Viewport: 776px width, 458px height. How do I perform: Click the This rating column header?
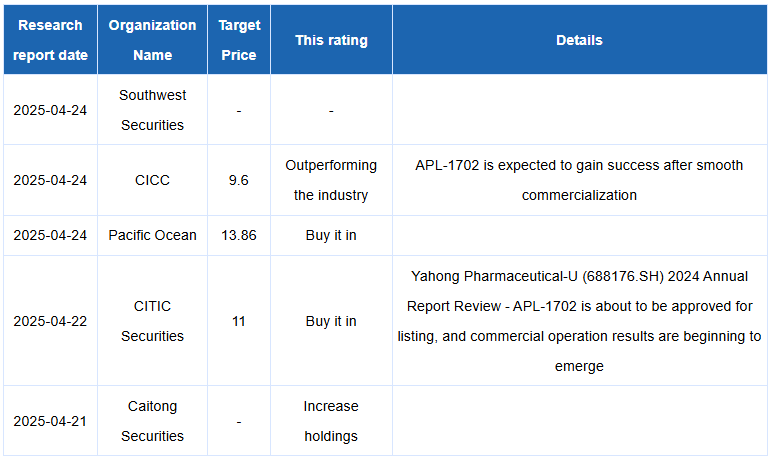[332, 40]
